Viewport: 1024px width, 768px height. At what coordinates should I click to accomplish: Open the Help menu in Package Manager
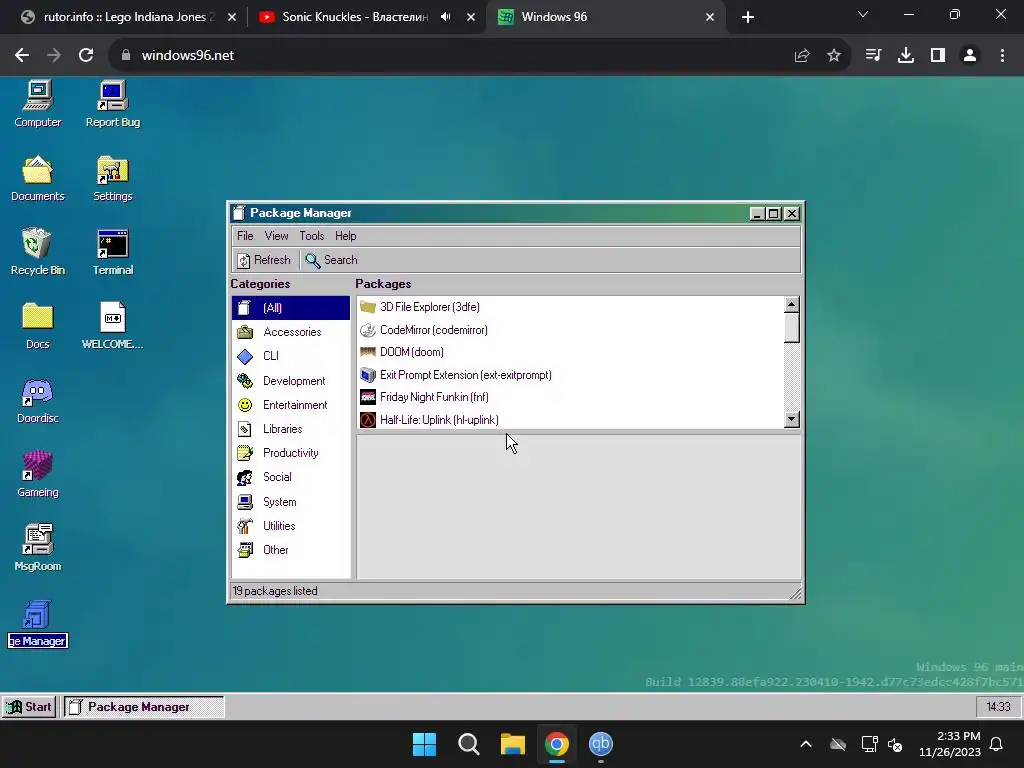tap(345, 236)
